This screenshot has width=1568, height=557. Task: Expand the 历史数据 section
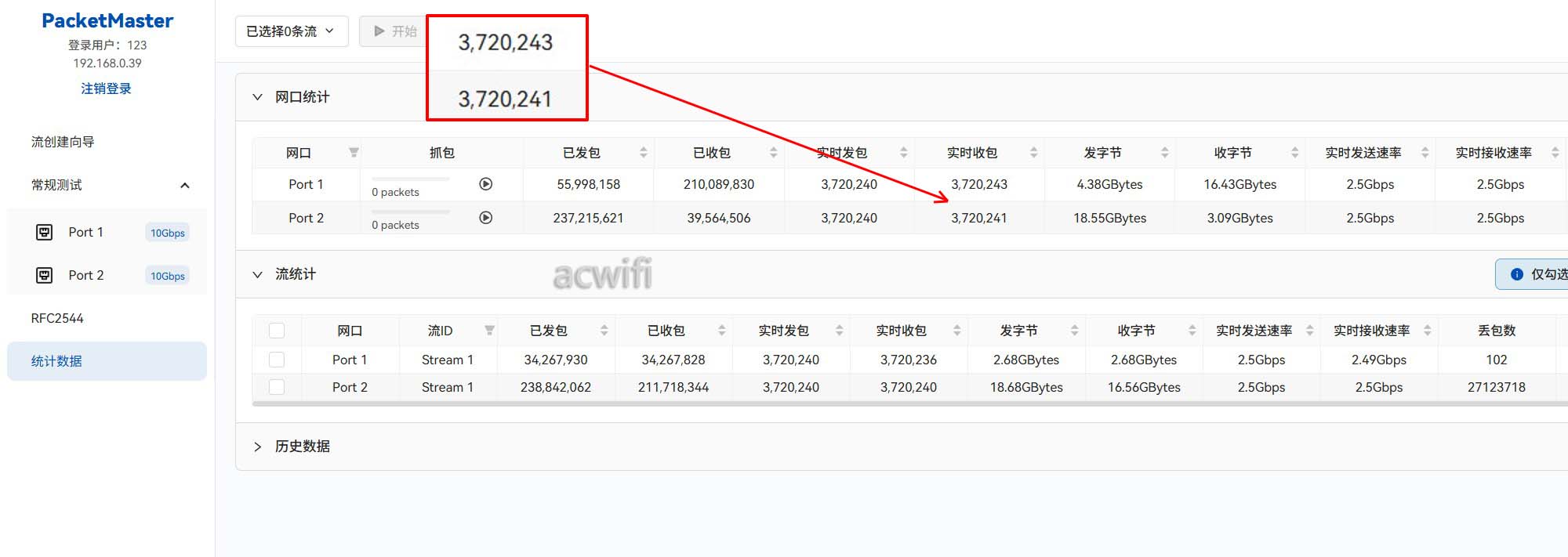[x=257, y=447]
